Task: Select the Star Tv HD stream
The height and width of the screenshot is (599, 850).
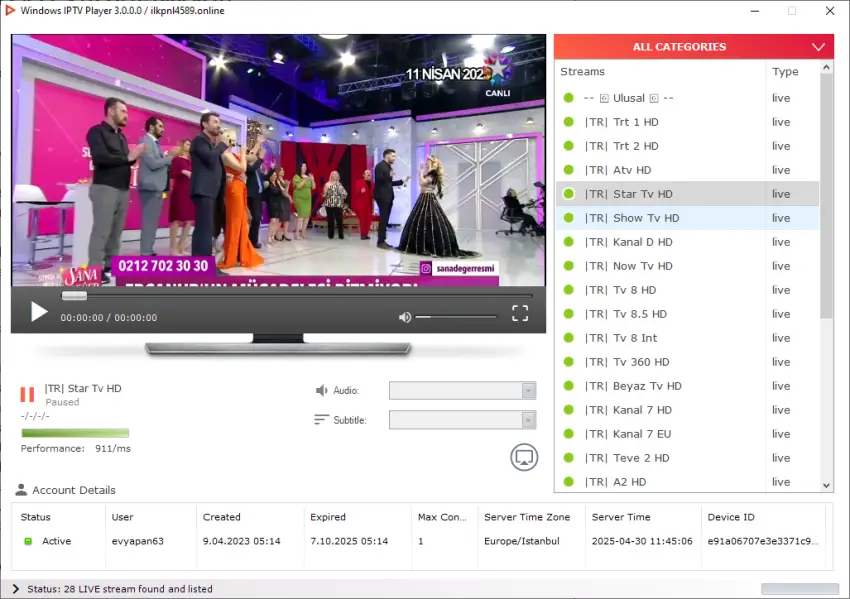Action: (687, 194)
